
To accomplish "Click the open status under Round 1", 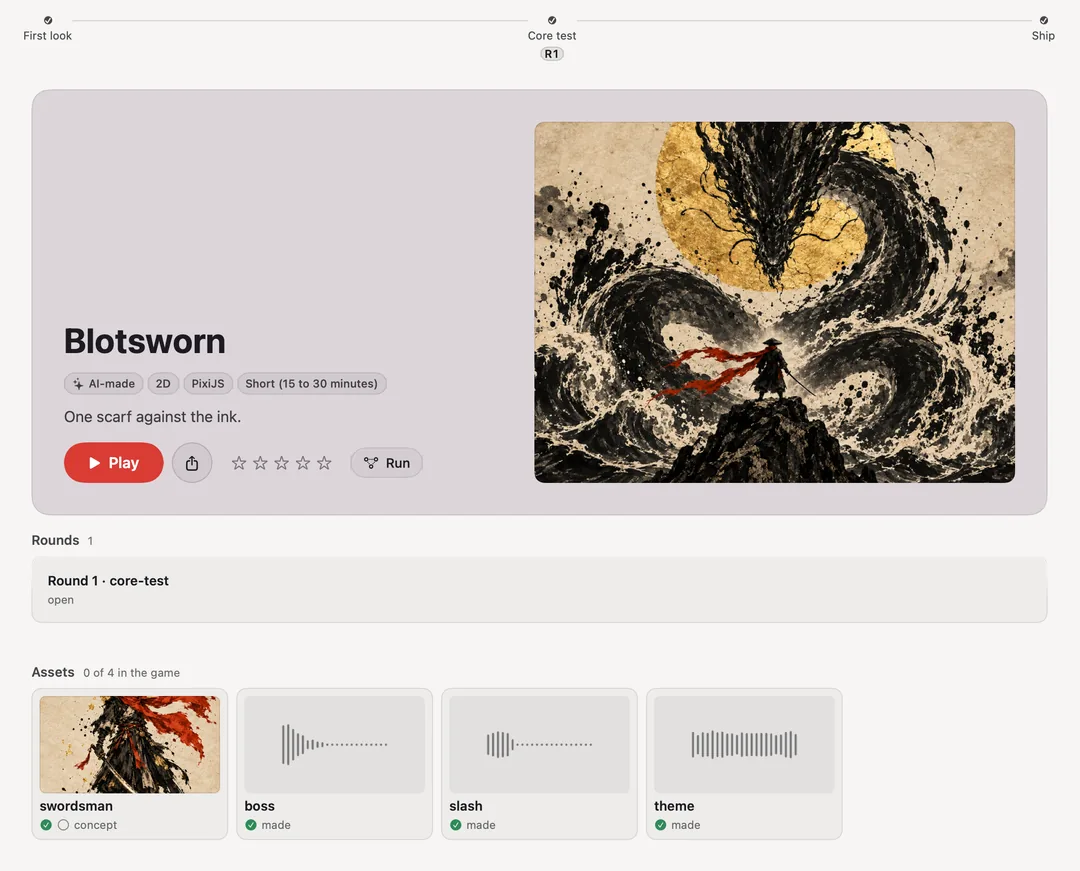I will click(61, 600).
